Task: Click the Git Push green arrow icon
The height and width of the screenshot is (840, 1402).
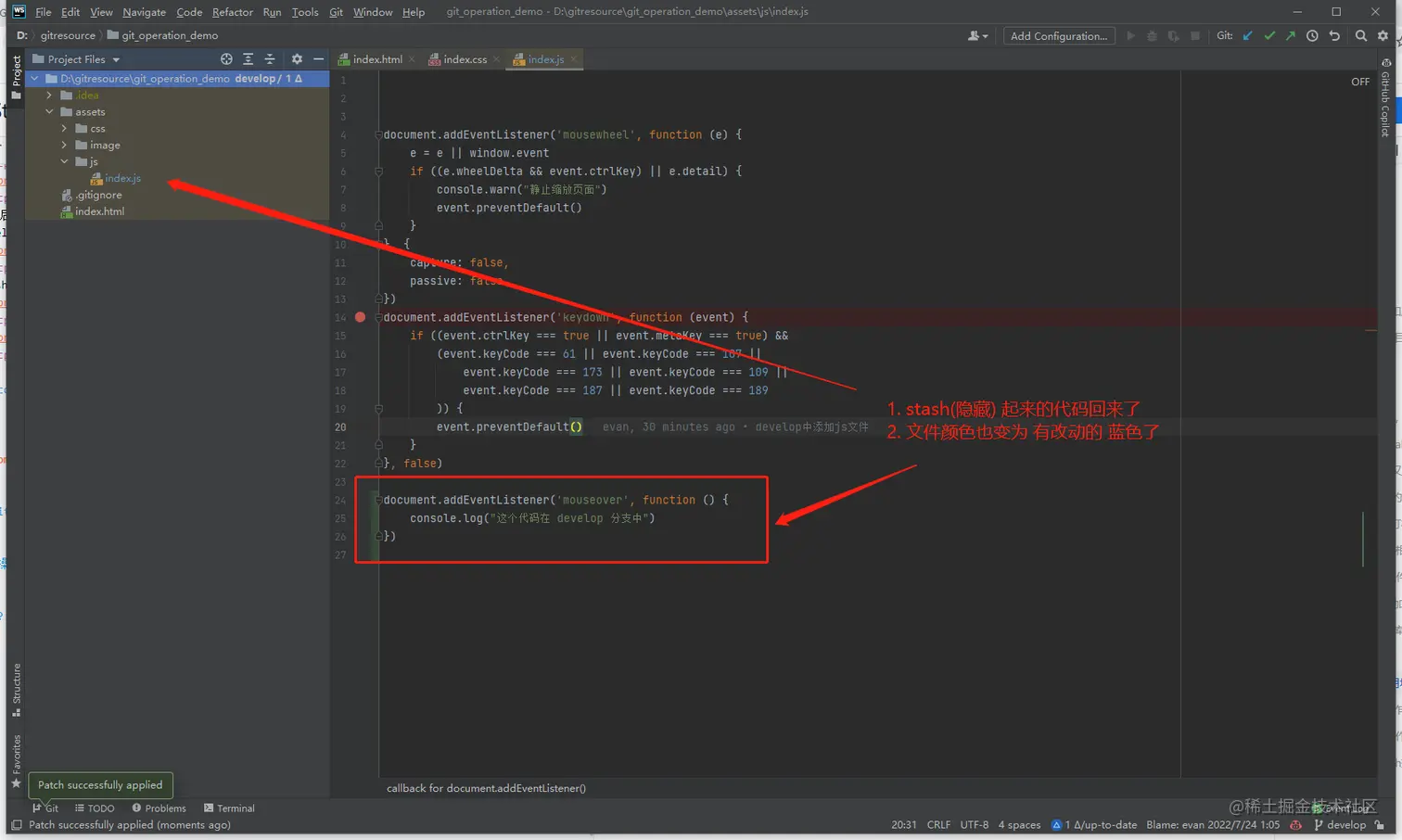Action: pyautogui.click(x=1291, y=36)
